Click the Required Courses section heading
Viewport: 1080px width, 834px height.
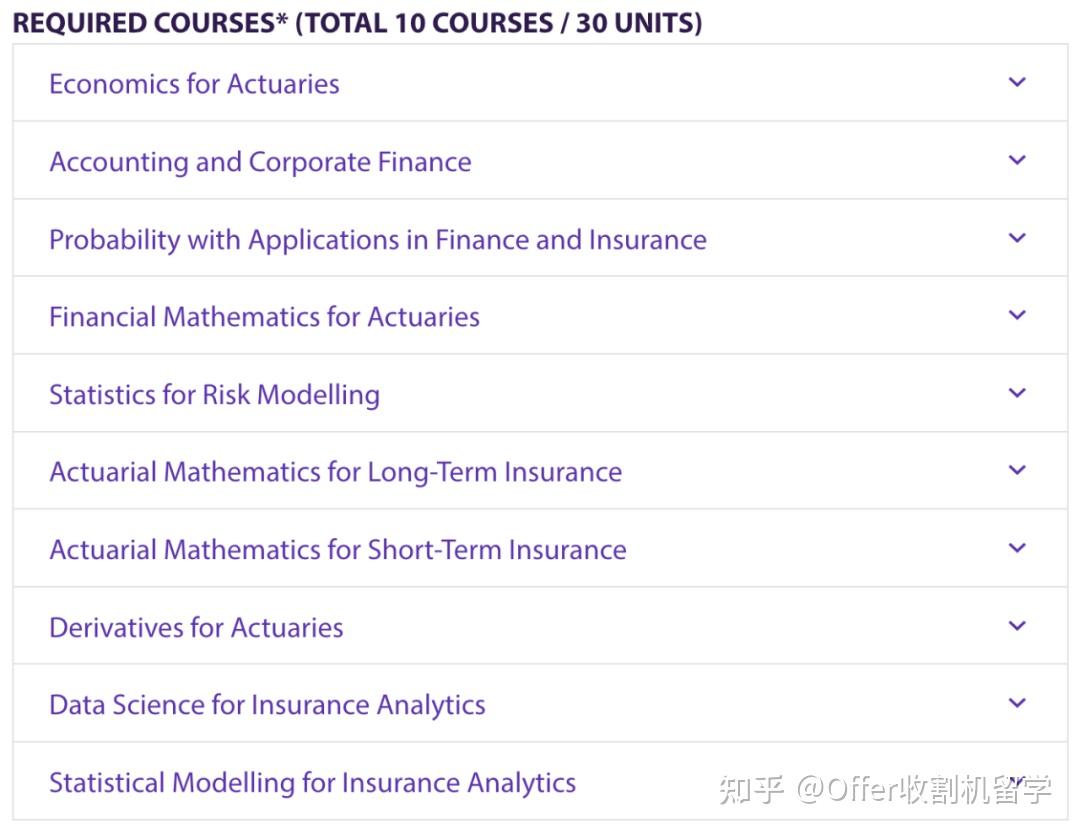[357, 23]
